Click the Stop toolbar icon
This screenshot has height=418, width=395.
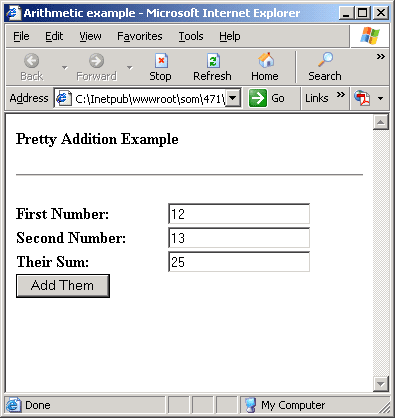[161, 61]
